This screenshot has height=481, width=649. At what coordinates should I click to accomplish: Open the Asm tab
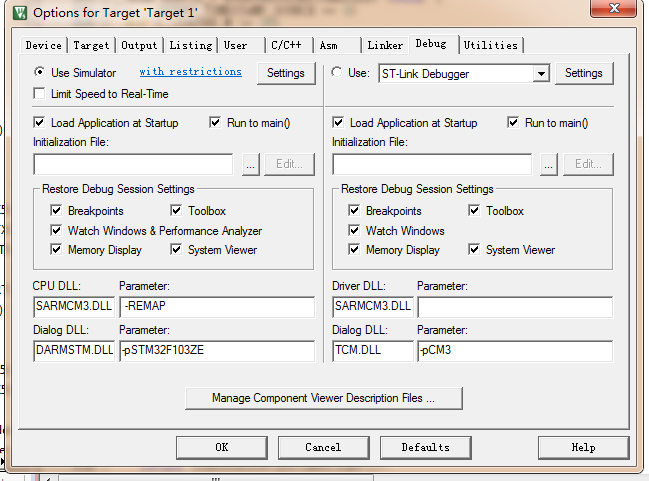pos(337,45)
